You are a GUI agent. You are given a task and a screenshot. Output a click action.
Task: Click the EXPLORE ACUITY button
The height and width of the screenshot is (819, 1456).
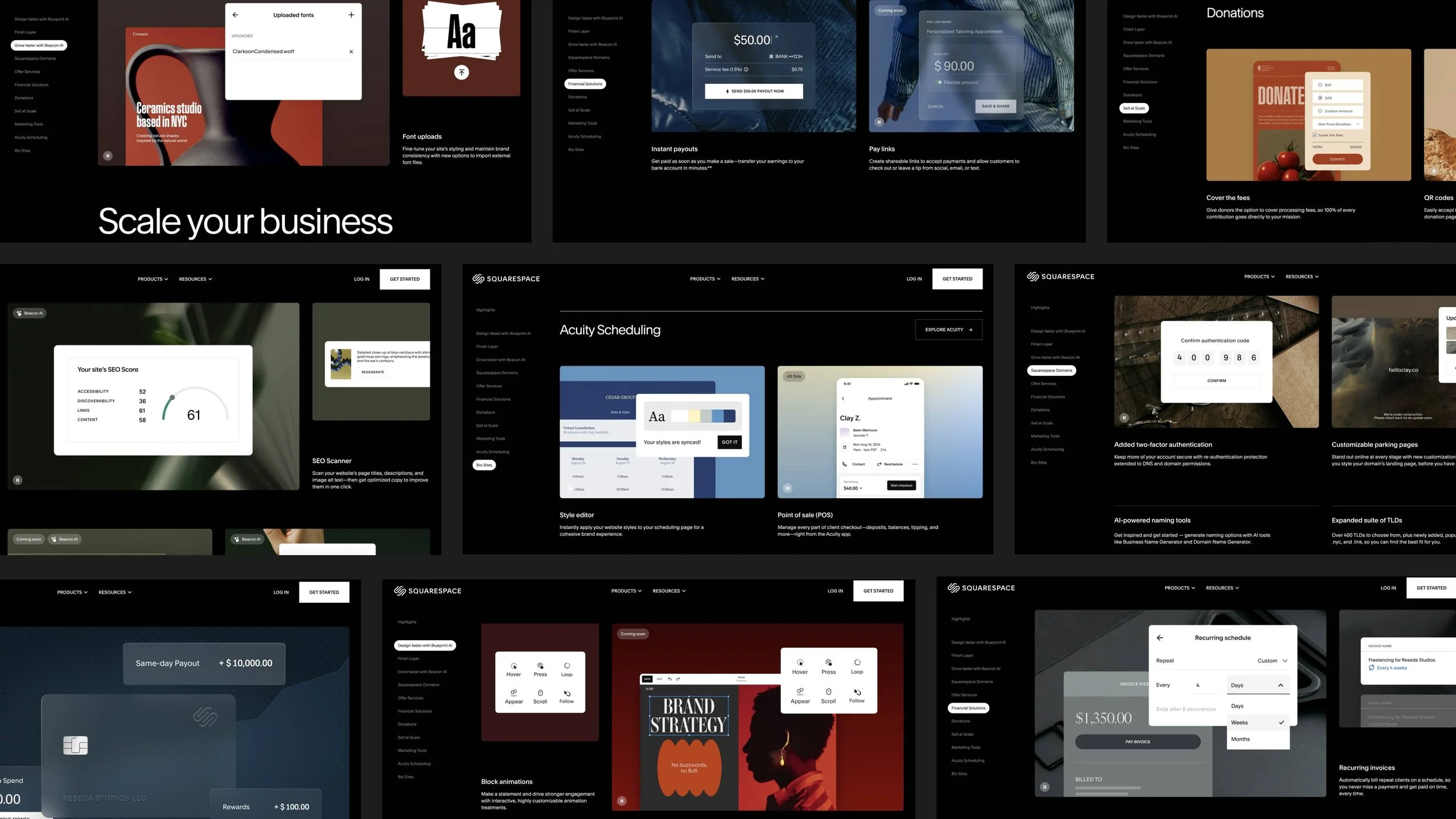(948, 330)
